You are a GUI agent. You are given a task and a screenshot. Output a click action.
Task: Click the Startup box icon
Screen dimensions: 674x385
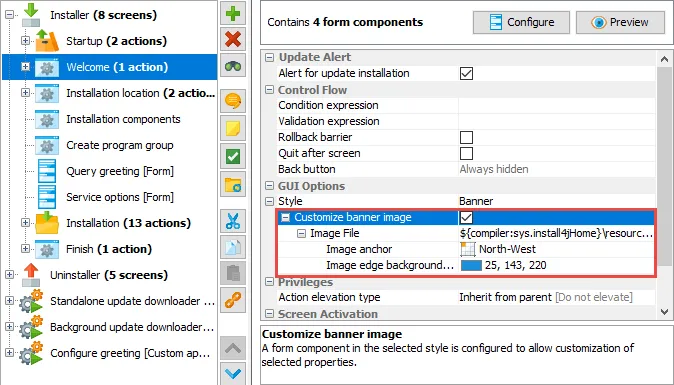coord(47,41)
